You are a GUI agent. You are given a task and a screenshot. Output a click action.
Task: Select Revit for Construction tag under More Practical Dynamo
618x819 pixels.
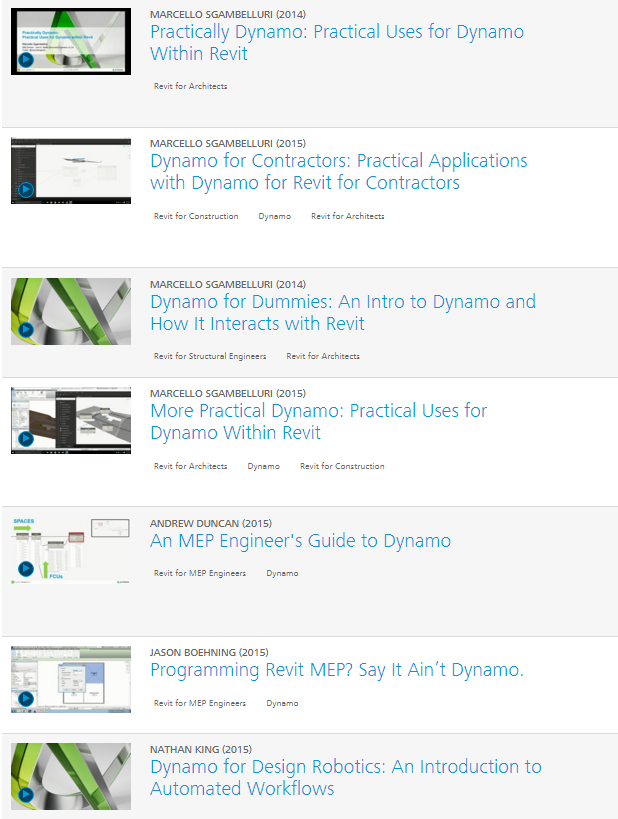(342, 466)
